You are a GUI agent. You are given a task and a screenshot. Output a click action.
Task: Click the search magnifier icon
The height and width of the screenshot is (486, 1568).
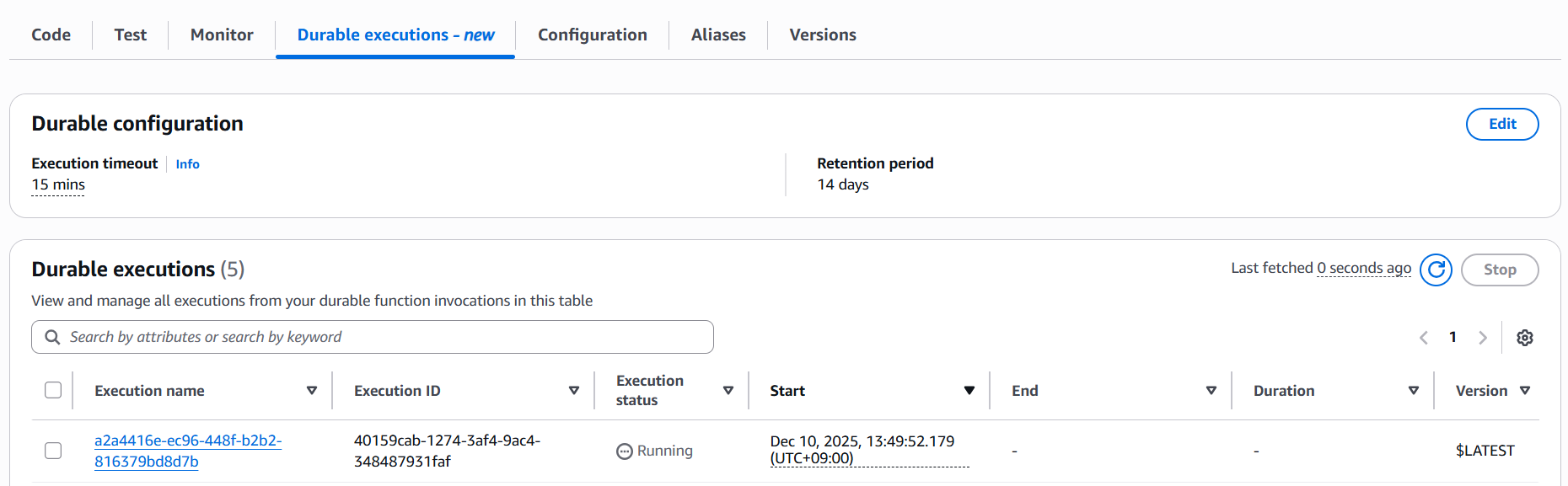(52, 337)
